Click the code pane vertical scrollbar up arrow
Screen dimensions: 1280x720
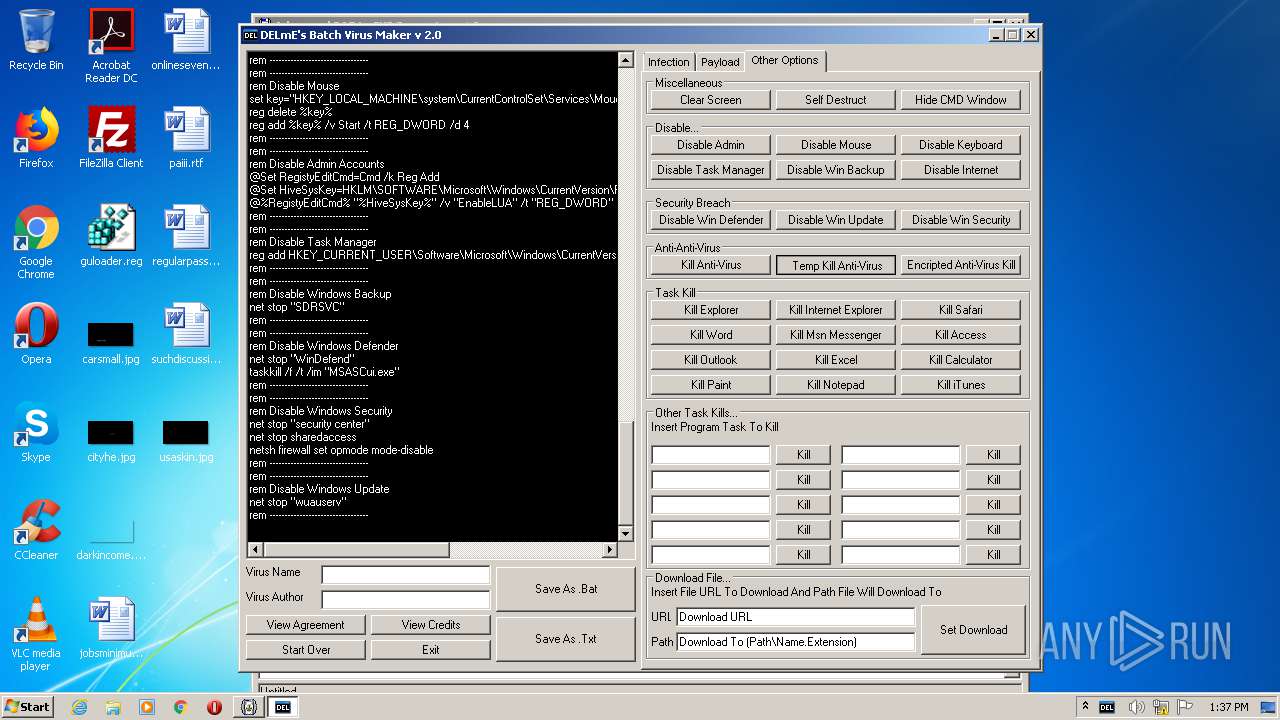[x=626, y=60]
